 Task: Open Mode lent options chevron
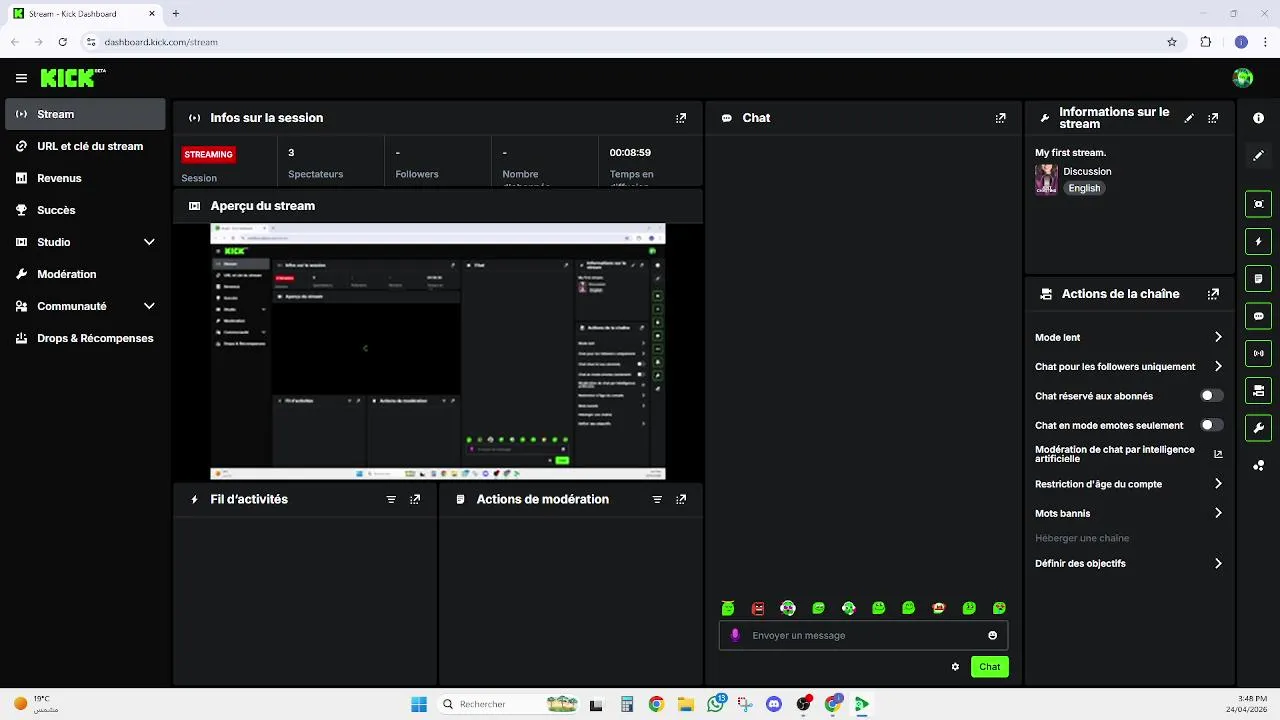coord(1218,337)
